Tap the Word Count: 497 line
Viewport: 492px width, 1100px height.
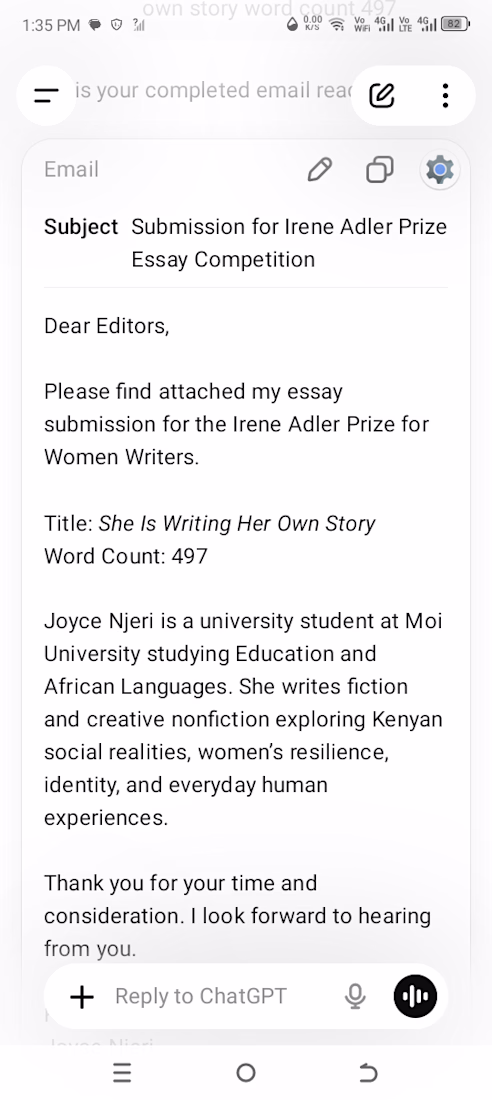point(126,556)
